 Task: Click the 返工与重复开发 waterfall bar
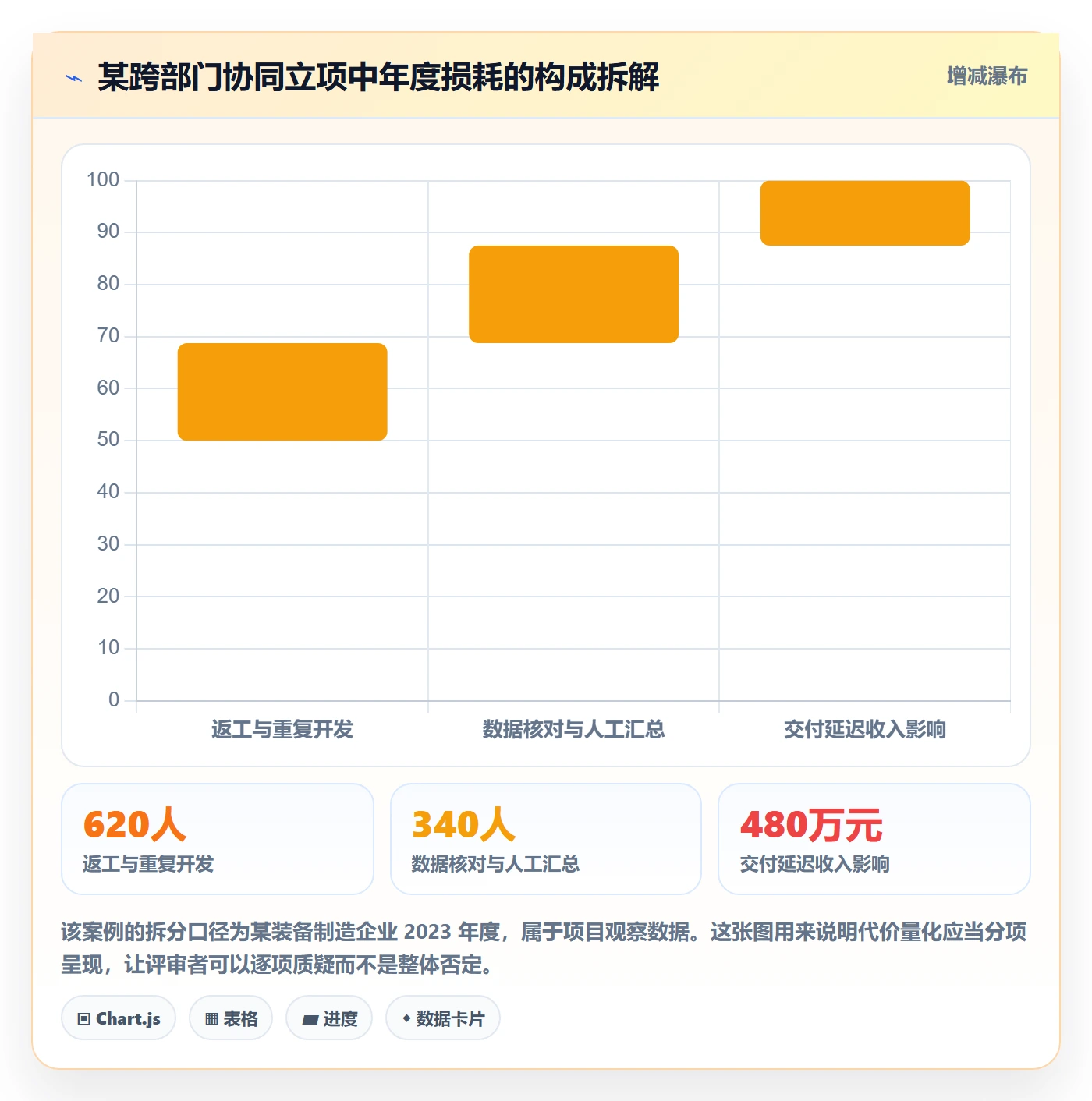(282, 391)
